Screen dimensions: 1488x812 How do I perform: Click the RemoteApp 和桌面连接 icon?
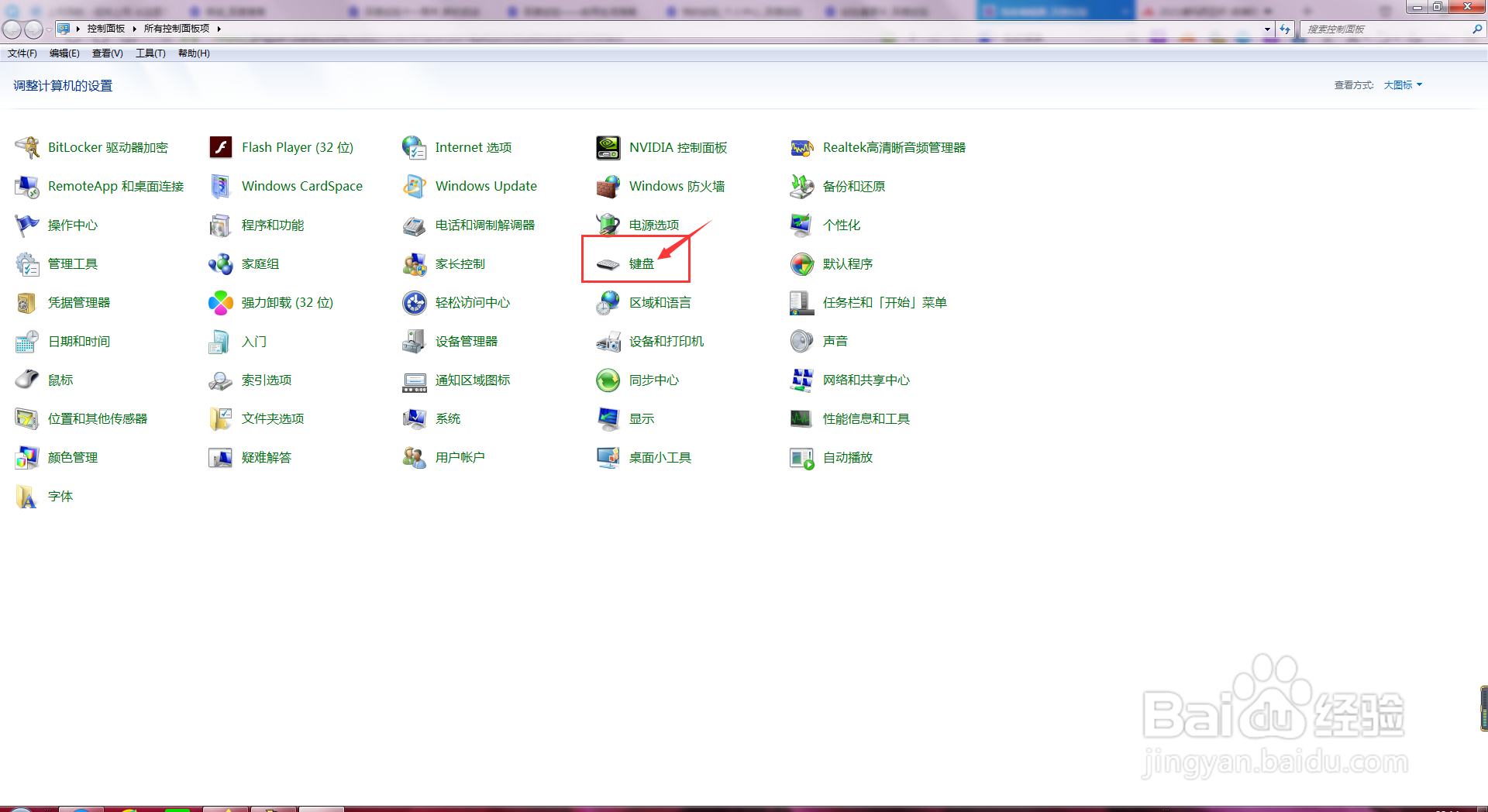click(x=27, y=186)
